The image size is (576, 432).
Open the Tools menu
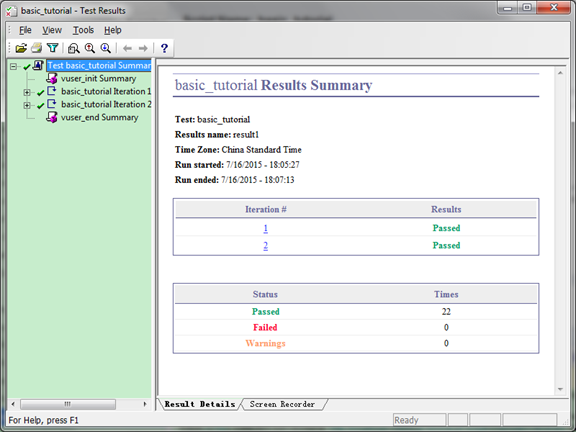pyautogui.click(x=83, y=30)
